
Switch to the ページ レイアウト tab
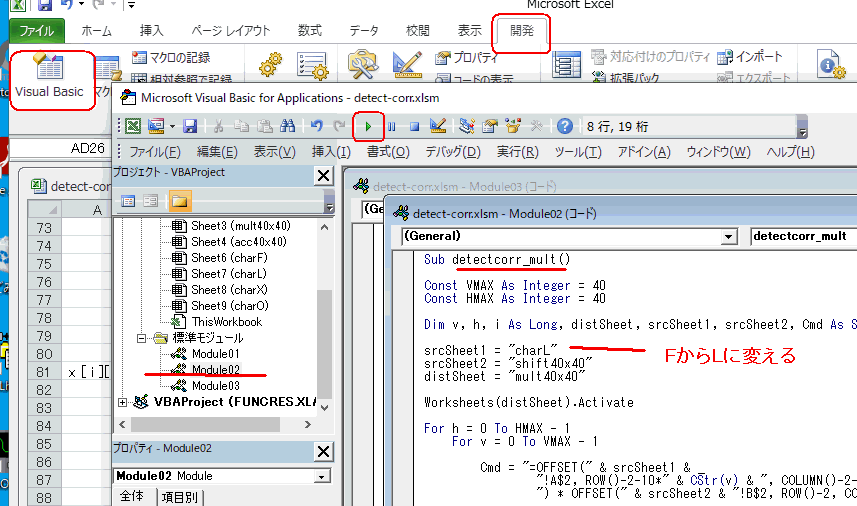point(231,31)
